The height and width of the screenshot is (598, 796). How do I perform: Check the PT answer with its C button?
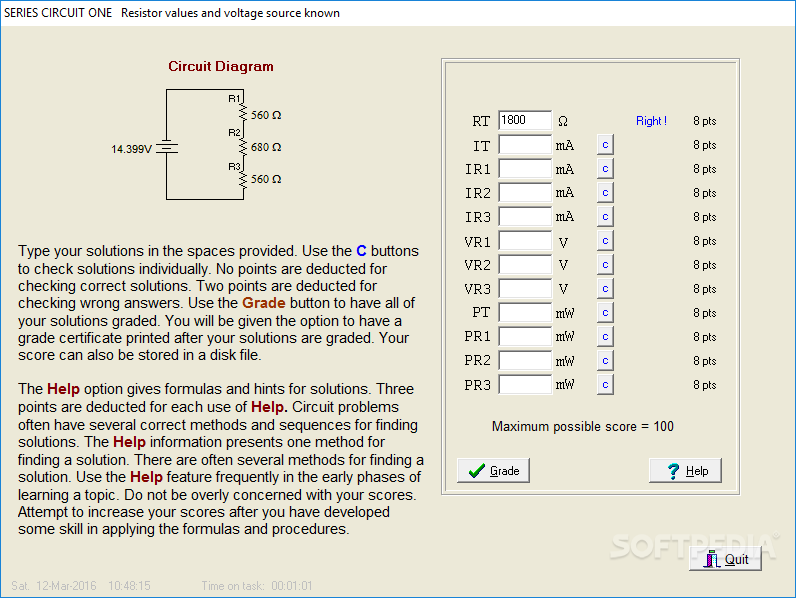tap(605, 313)
